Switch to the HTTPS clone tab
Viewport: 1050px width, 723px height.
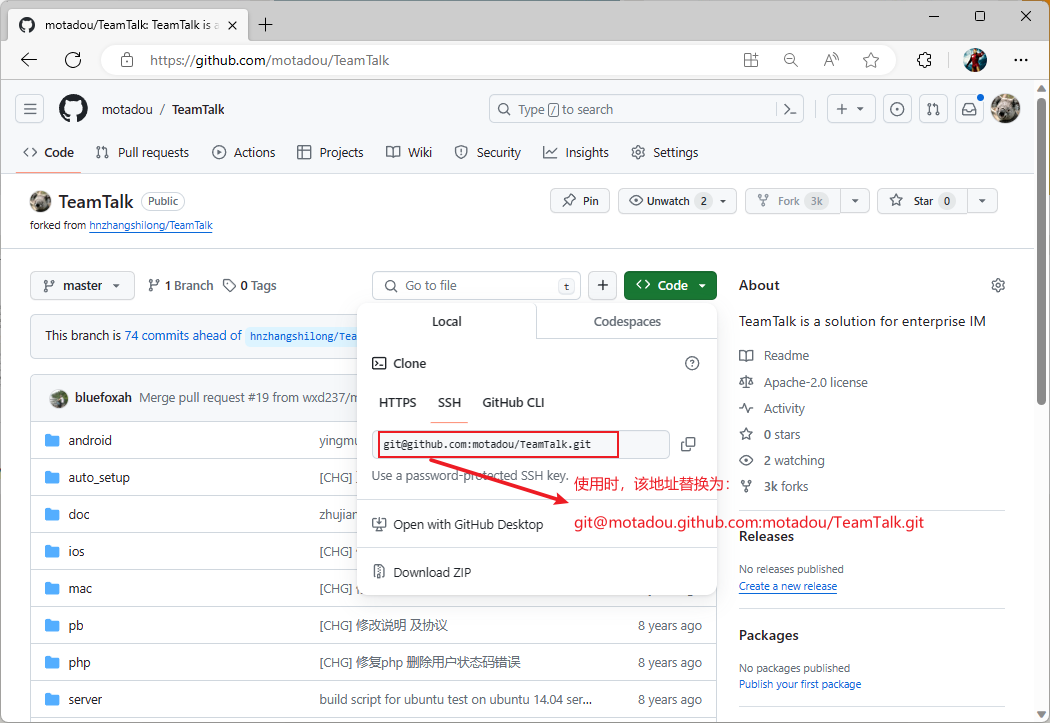(x=397, y=403)
